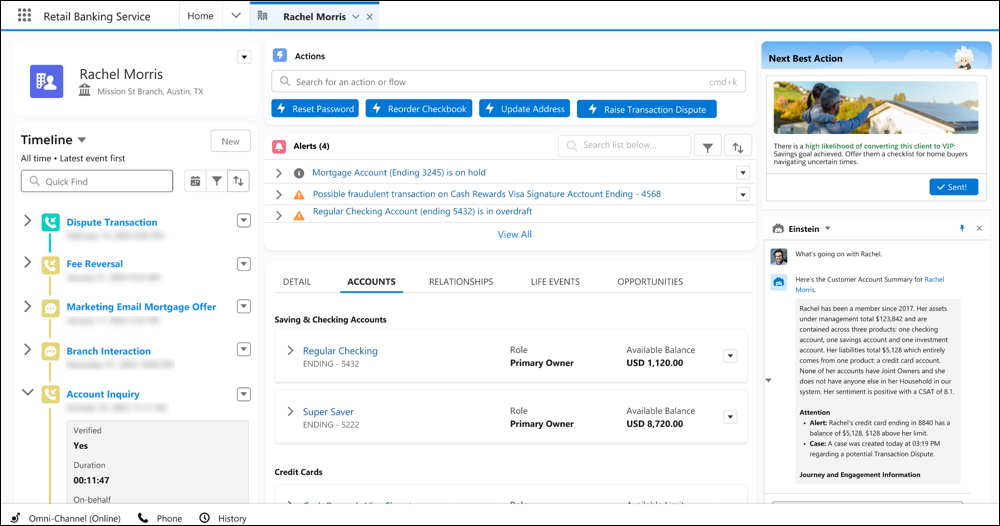Image resolution: width=1000 pixels, height=526 pixels.
Task: Select the ACCOUNTS tab
Action: pos(371,281)
